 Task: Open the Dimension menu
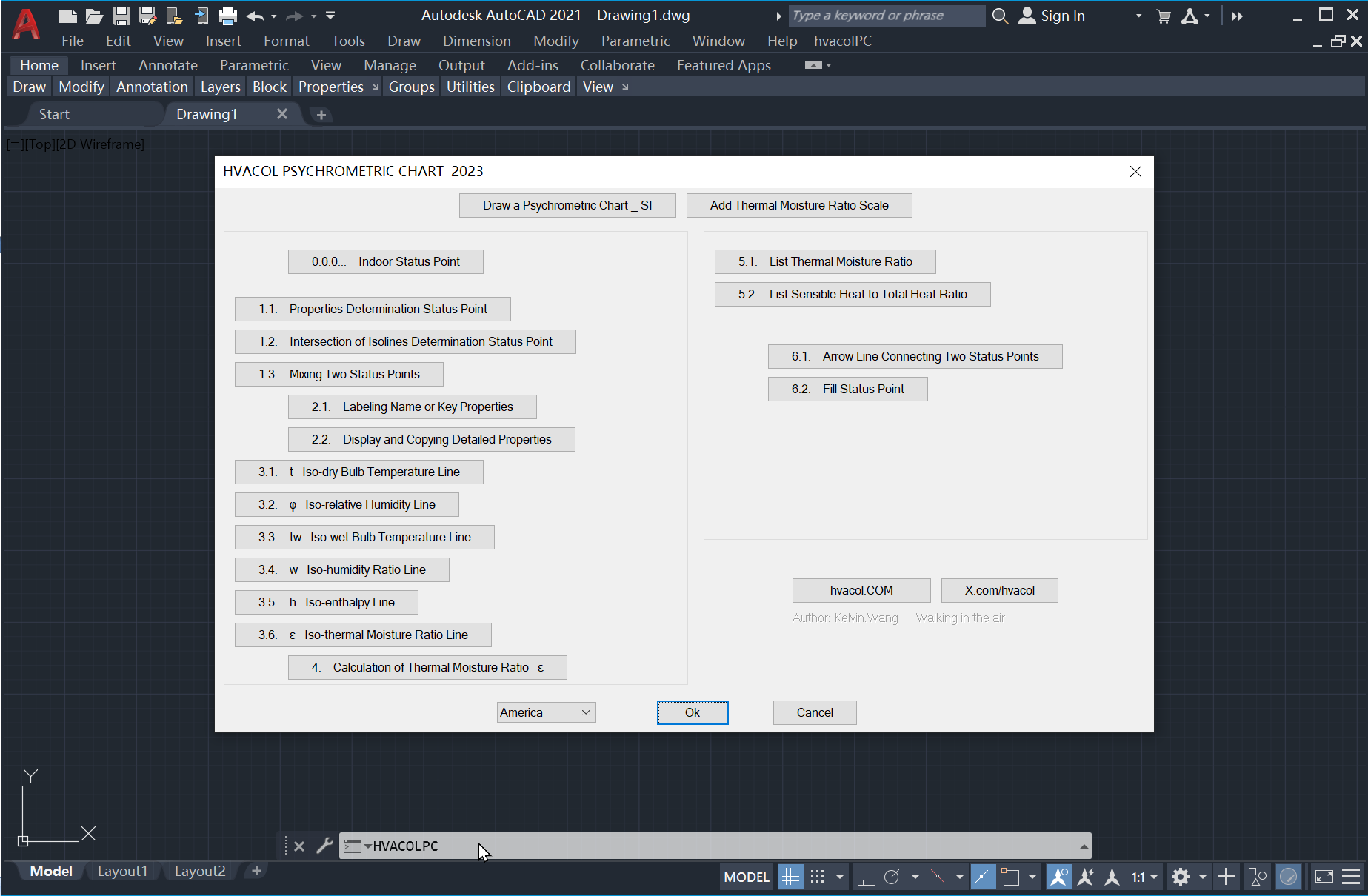[x=476, y=41]
